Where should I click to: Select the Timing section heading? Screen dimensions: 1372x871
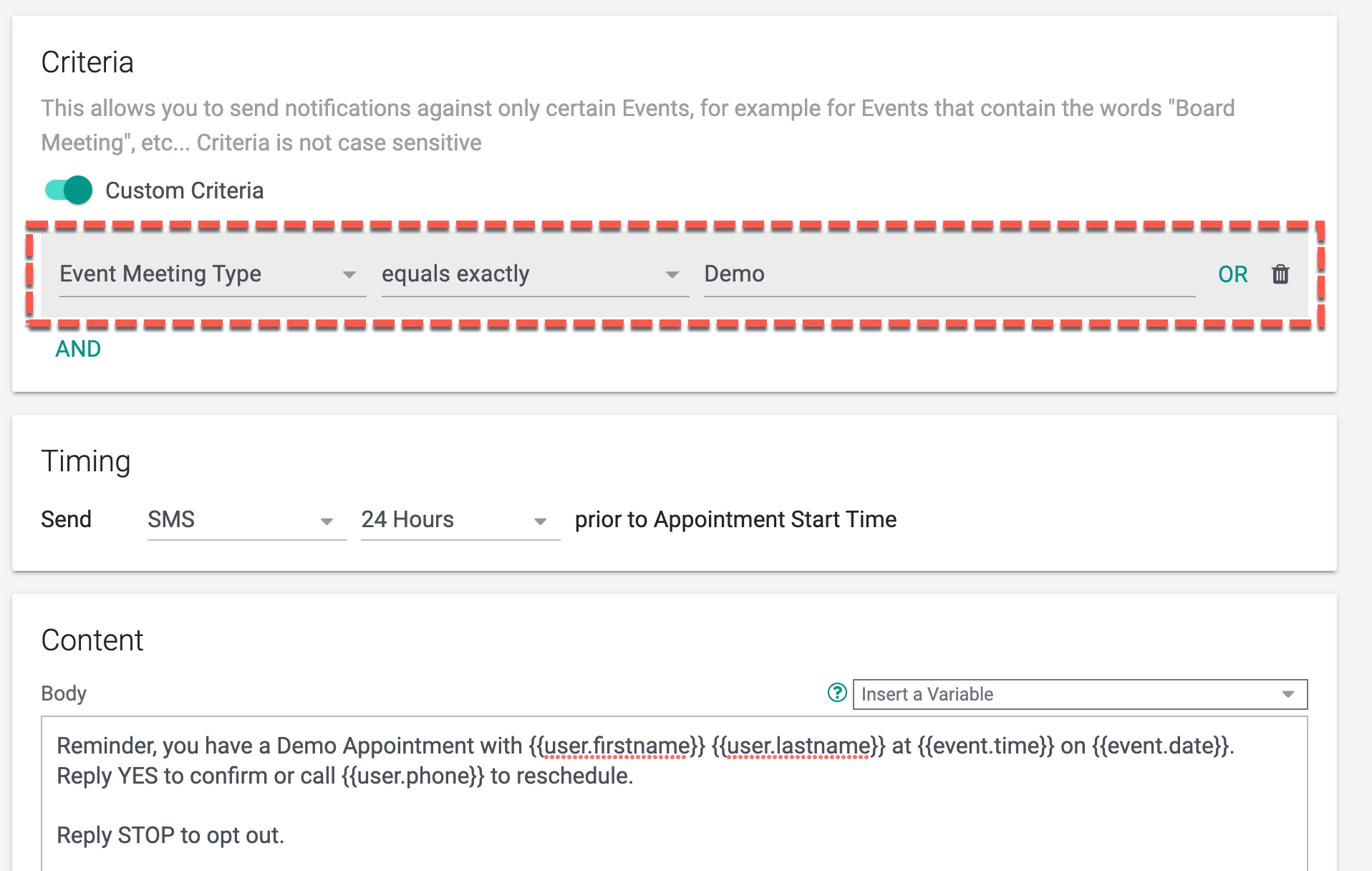[x=85, y=461]
